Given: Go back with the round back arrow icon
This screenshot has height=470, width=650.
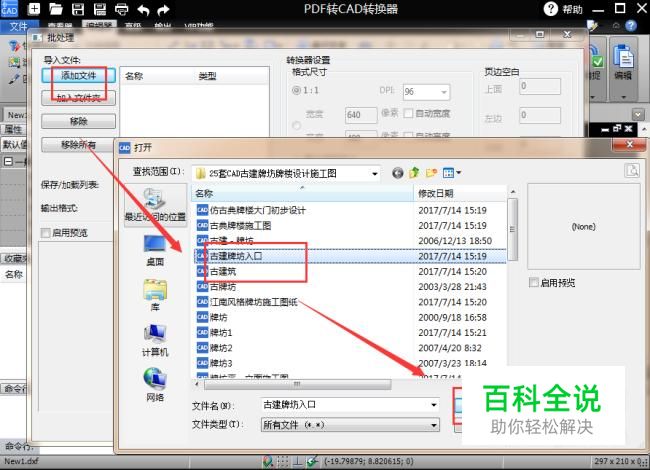Looking at the screenshot, I should pos(398,173).
